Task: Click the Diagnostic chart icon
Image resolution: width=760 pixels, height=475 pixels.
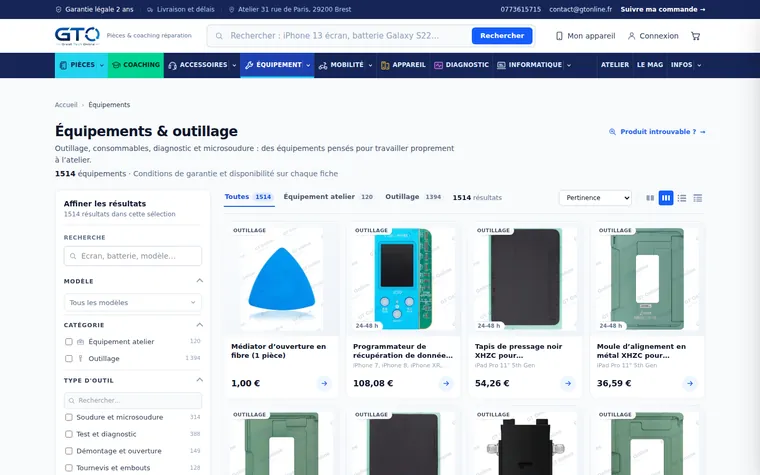Action: coord(438,65)
